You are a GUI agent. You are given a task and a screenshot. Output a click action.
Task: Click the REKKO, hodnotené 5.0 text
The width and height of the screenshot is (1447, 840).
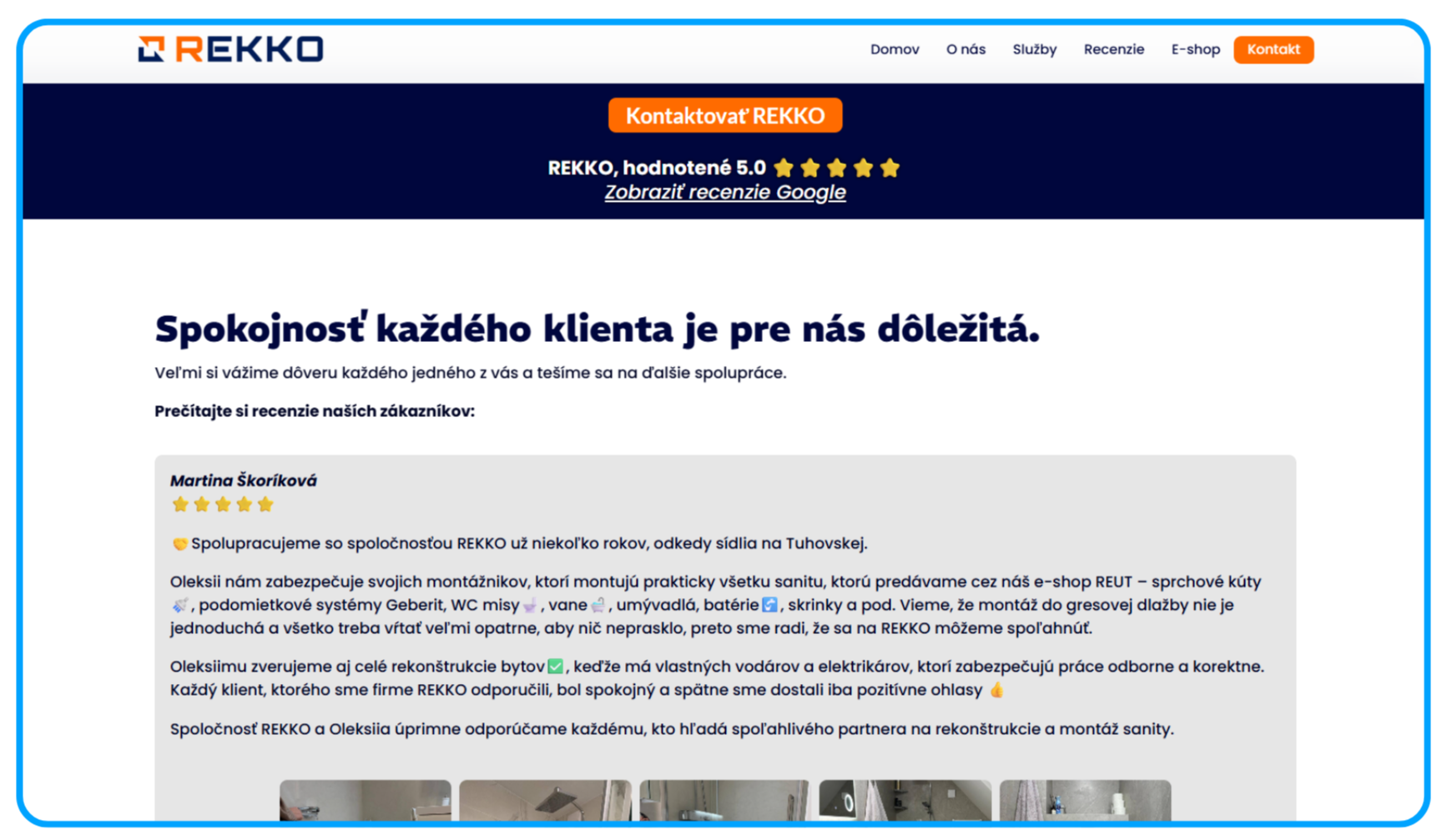[657, 168]
